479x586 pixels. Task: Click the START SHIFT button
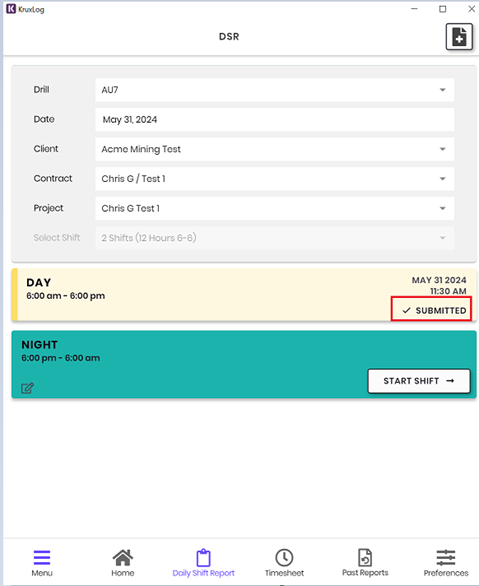pyautogui.click(x=419, y=381)
